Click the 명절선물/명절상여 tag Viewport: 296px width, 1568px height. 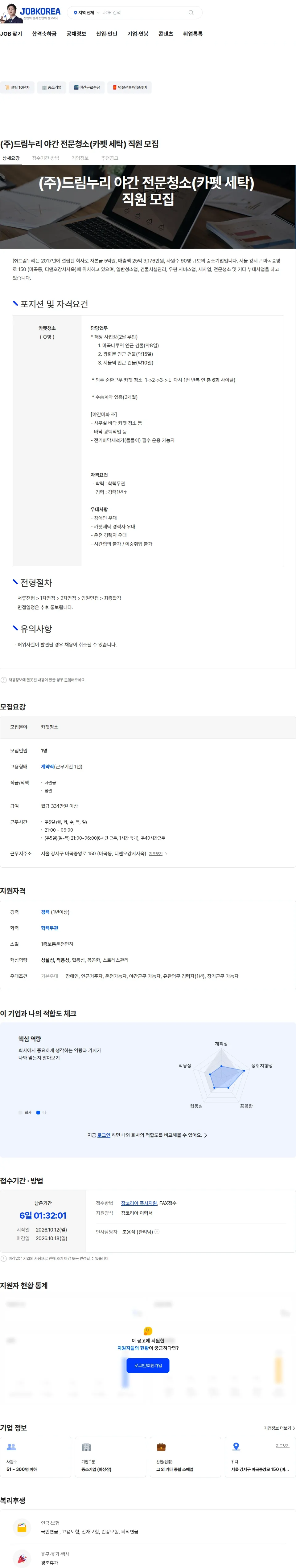[130, 87]
